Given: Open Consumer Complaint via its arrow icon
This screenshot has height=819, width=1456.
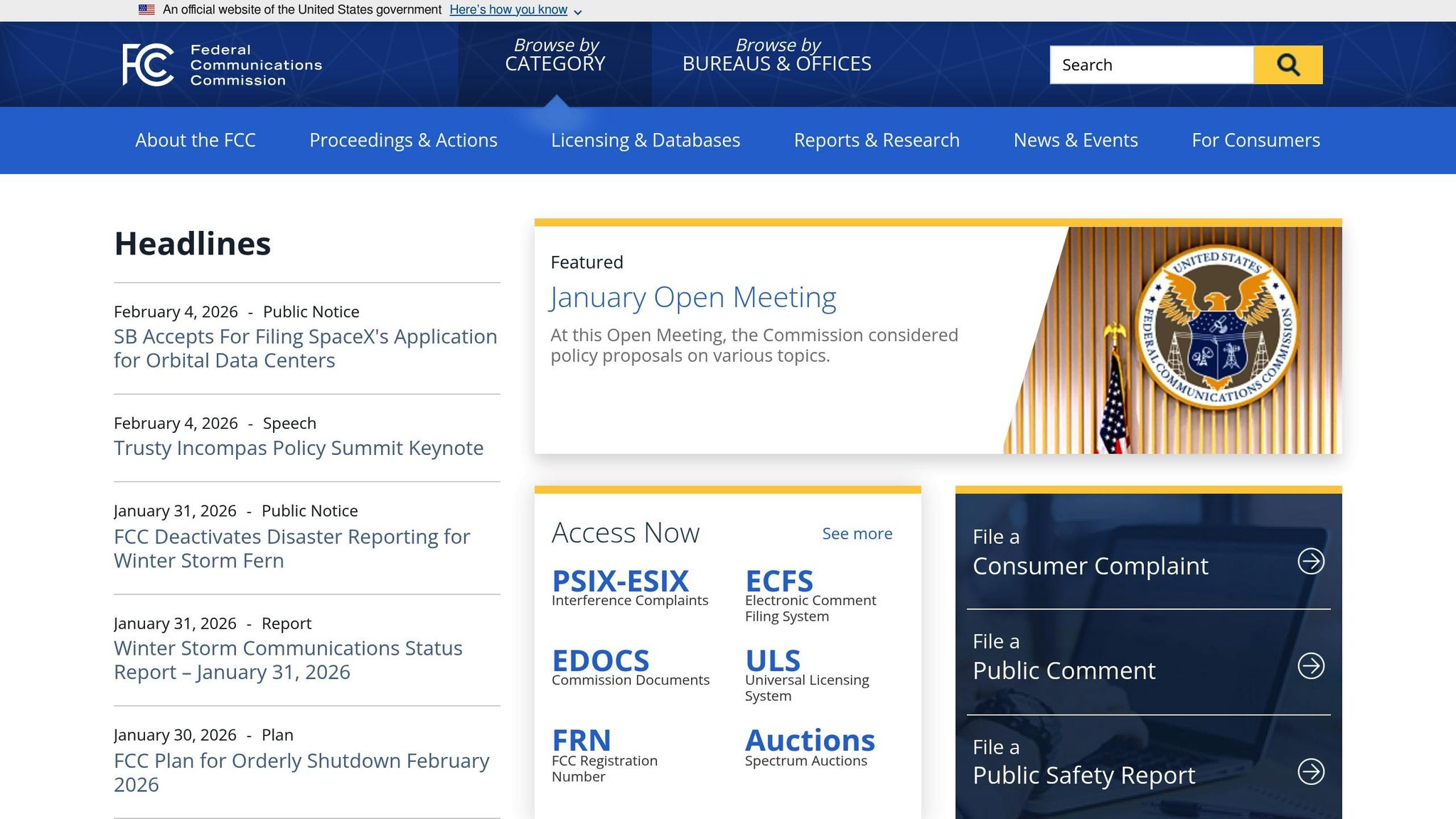Looking at the screenshot, I should [1312, 562].
